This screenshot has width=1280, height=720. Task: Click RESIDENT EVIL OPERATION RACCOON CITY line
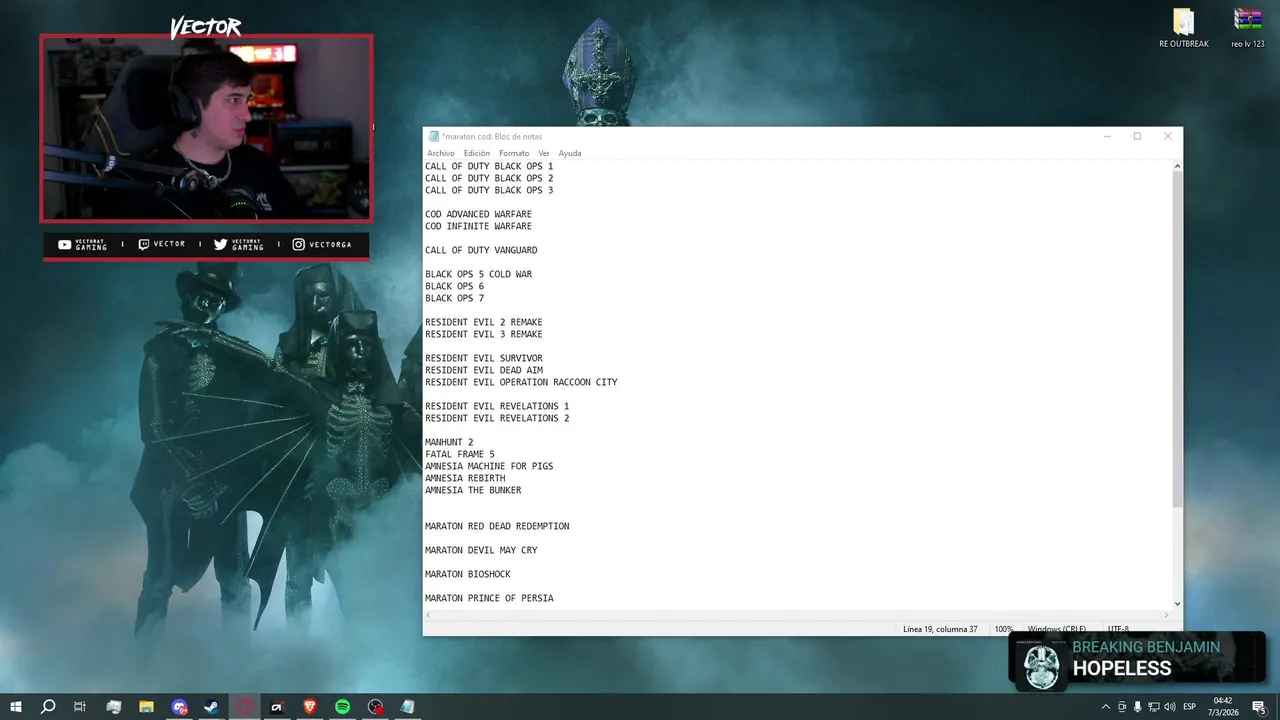point(521,382)
